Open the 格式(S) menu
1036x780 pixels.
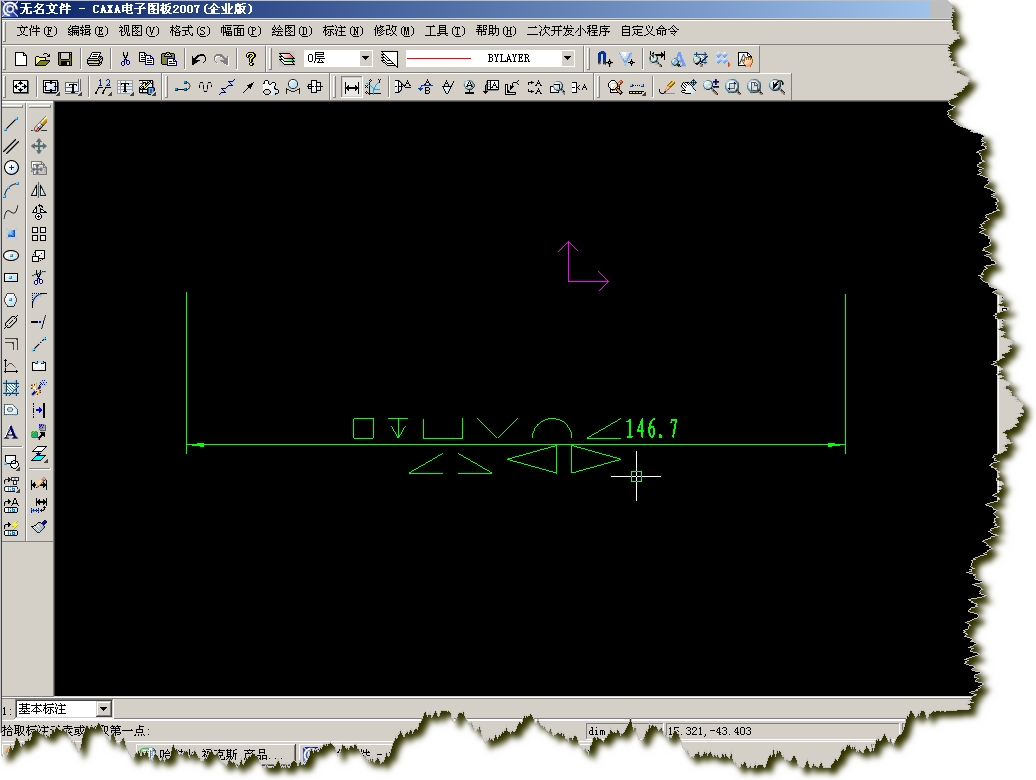point(190,30)
